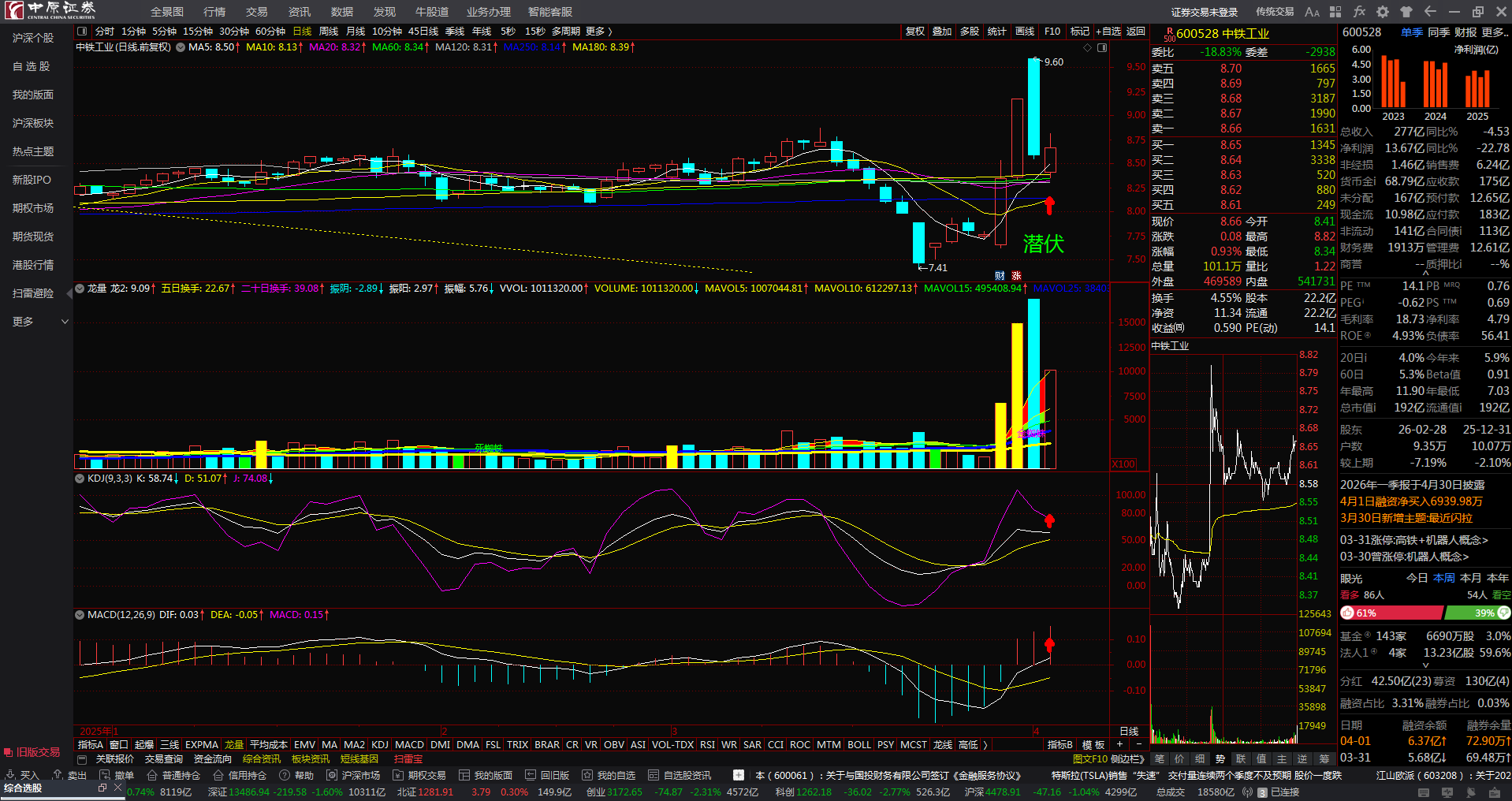The image size is (1512, 801).
Task: Open the 03-31涨停:高铁+机器人概念 link
Action: [1414, 540]
